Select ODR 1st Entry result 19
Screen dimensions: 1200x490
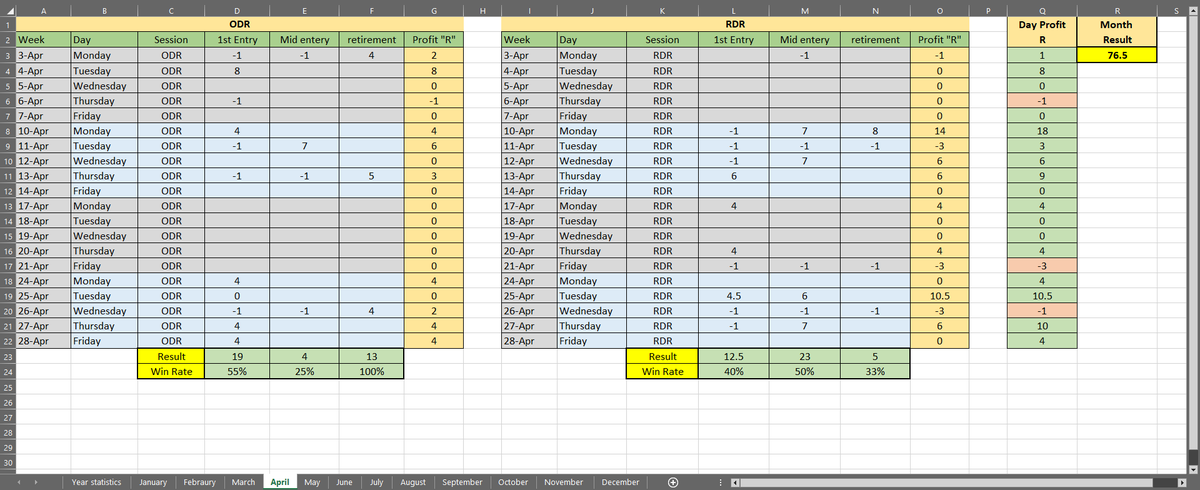point(236,356)
